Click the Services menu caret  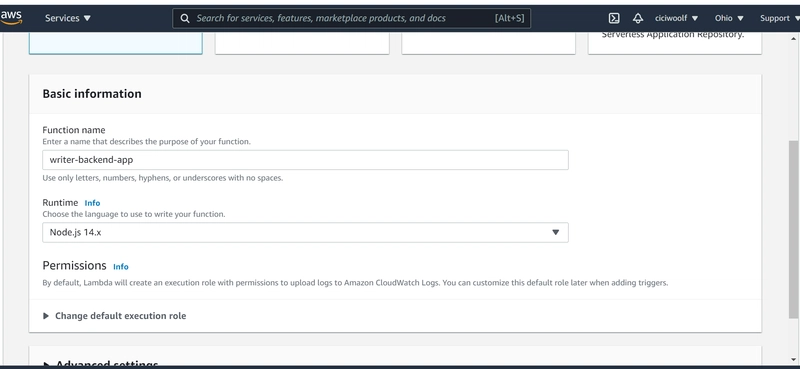87,18
